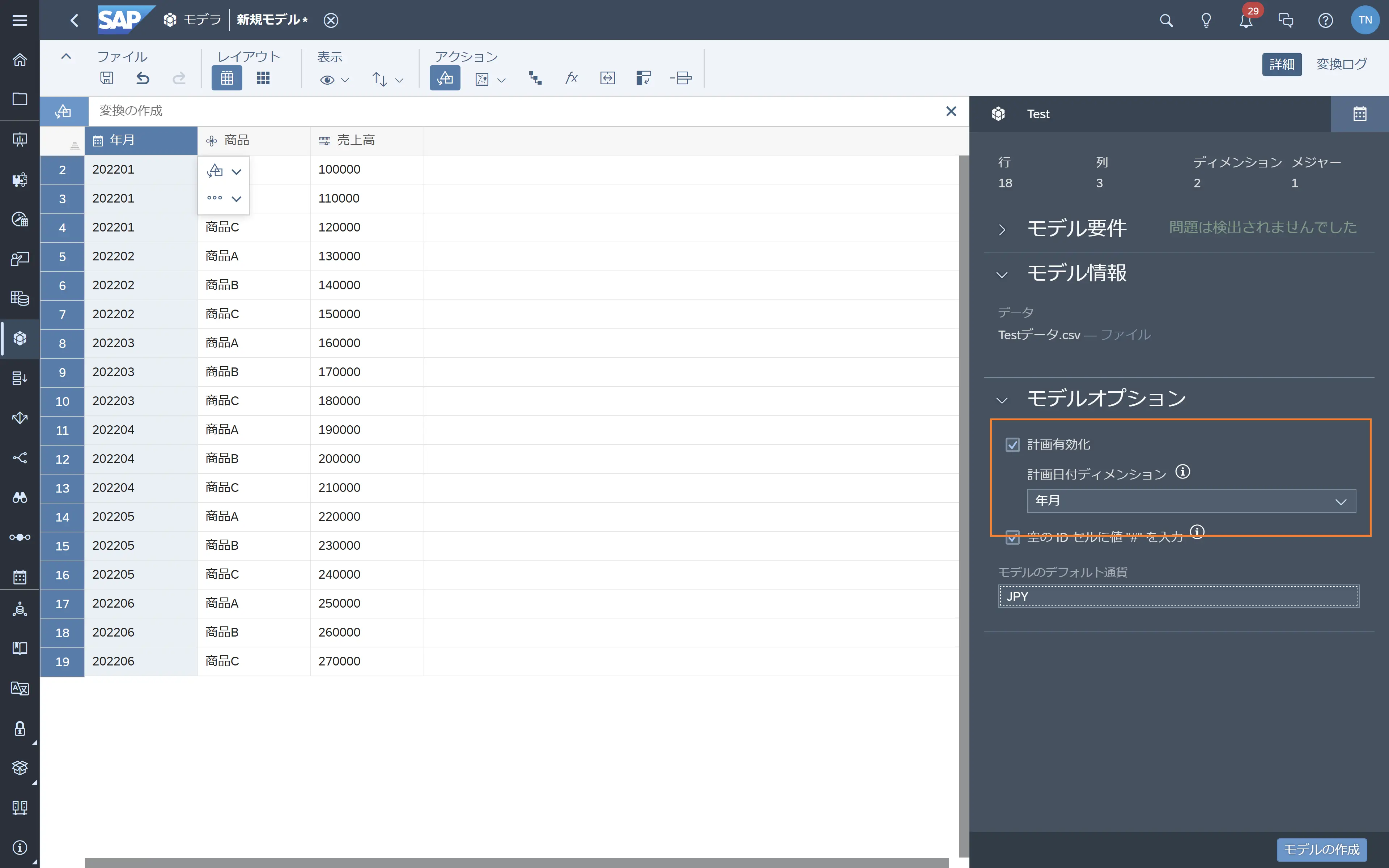Collapse the モデル情報 section
1389x868 pixels.
[x=1002, y=275]
